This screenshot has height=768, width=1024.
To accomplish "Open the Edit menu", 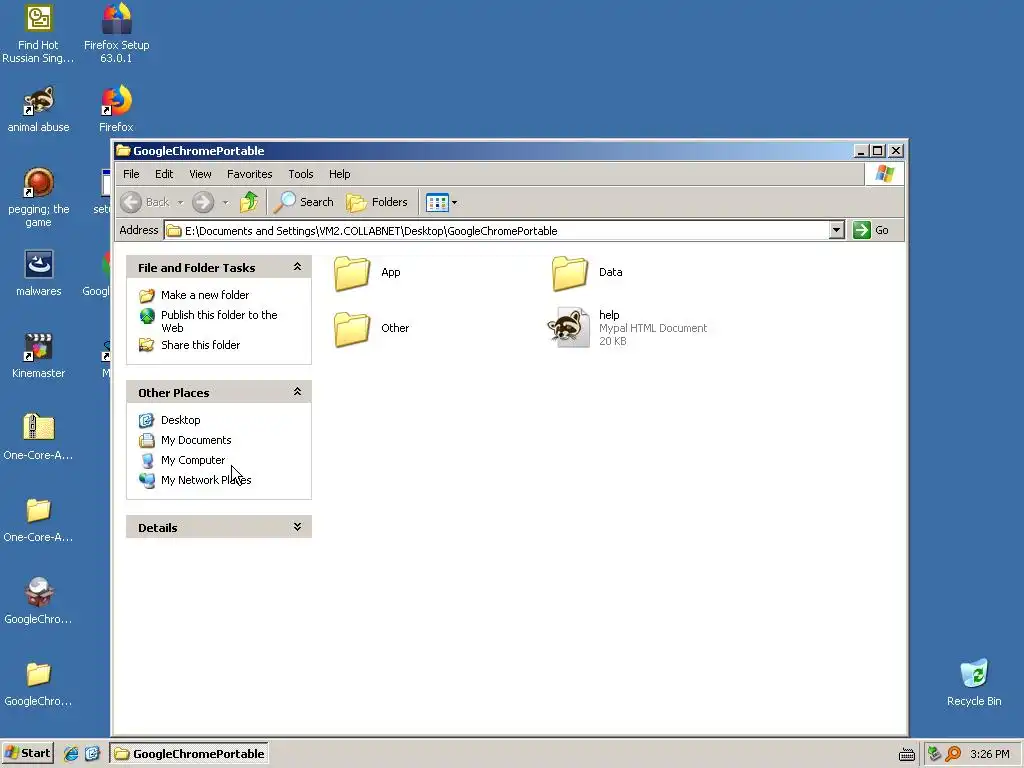I will click(164, 174).
